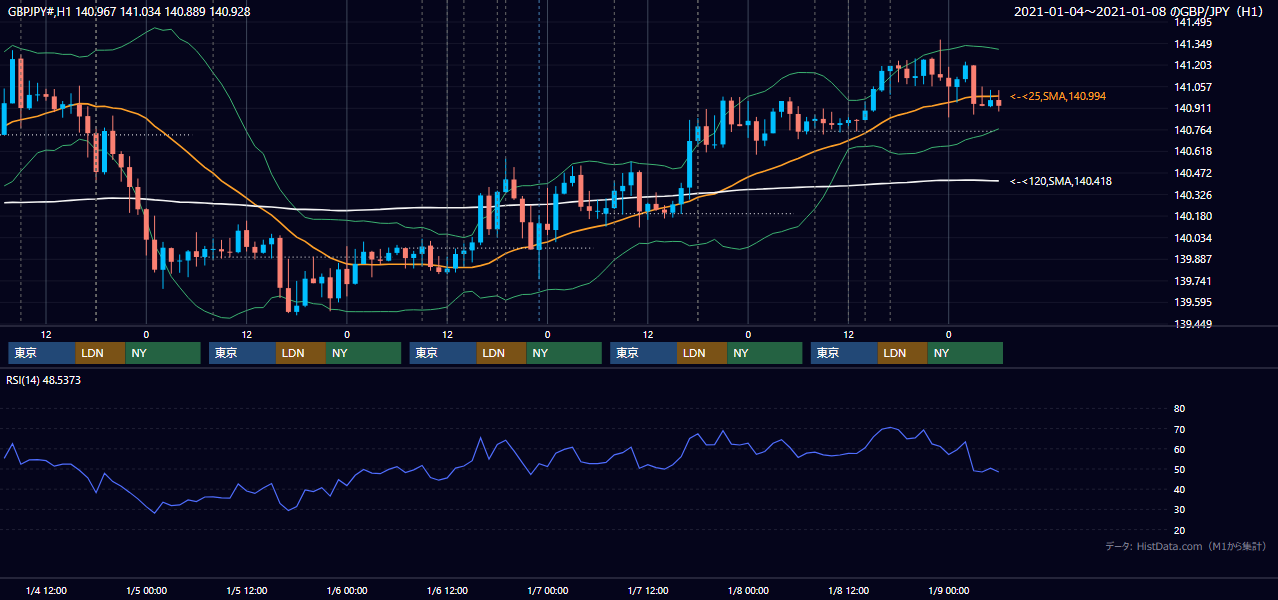Click the RSI(14) 48.5373 indicator label

click(44, 380)
